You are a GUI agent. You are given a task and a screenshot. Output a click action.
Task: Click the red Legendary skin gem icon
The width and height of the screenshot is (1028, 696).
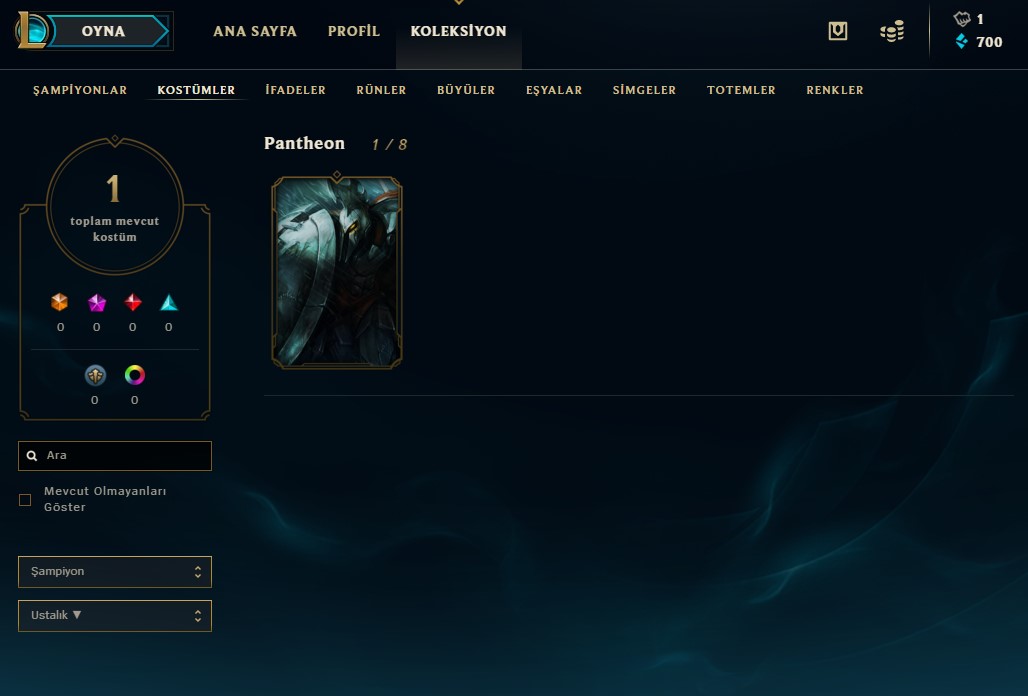[132, 302]
